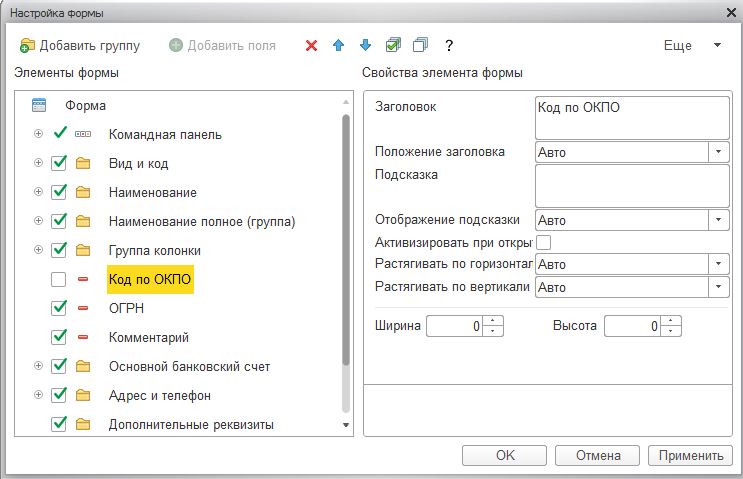743x479 pixels.
Task: Click the Применить button
Action: (690, 455)
